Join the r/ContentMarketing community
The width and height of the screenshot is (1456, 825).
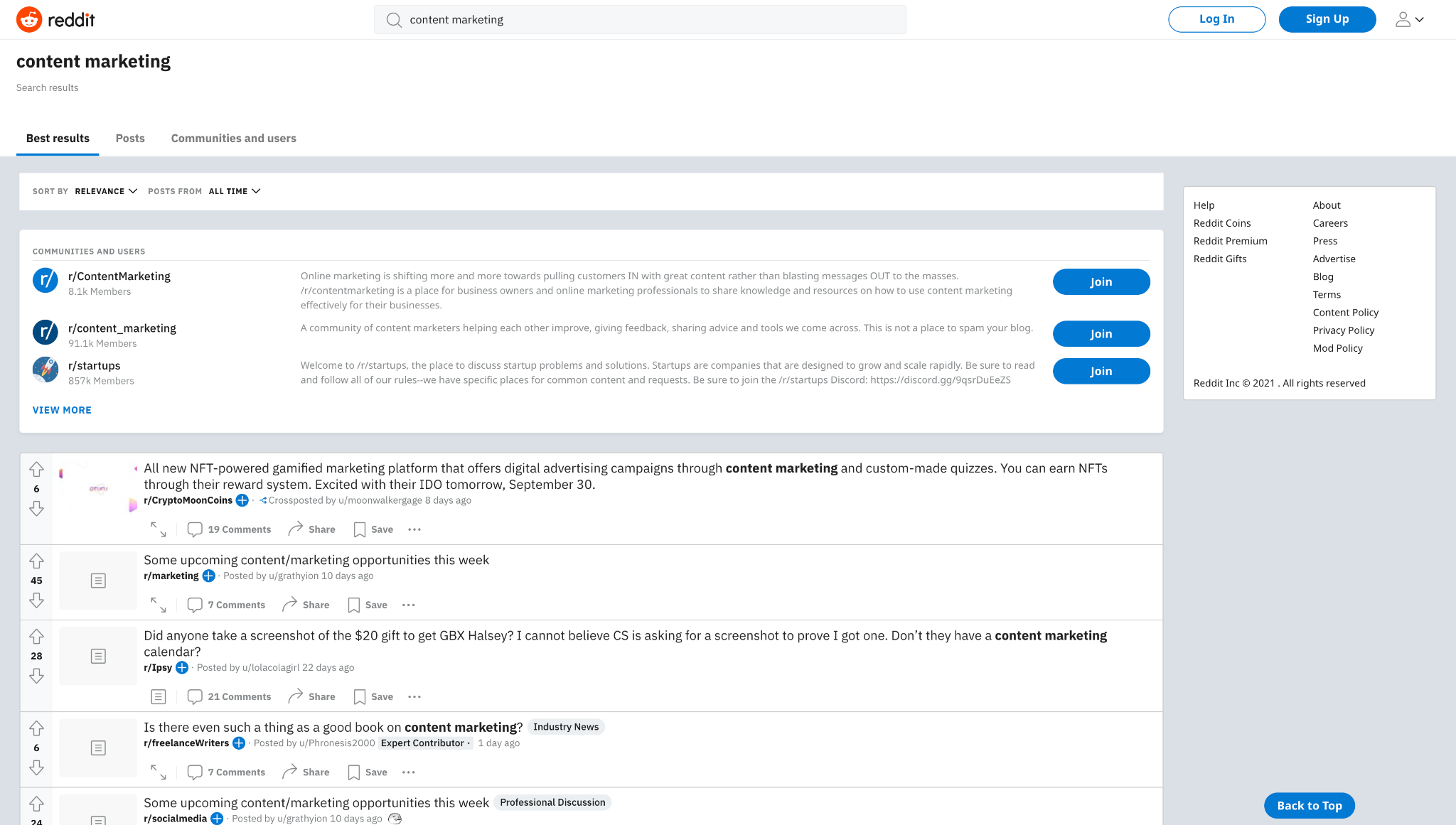[x=1101, y=282]
